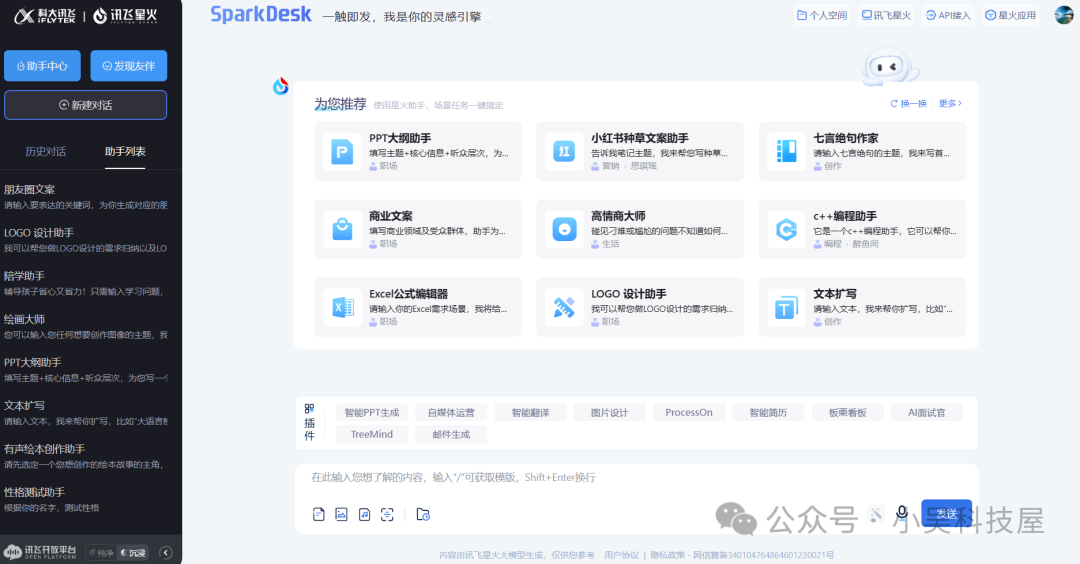Open the 隐私政策 link in the footer
The image size is (1080, 564).
point(668,555)
